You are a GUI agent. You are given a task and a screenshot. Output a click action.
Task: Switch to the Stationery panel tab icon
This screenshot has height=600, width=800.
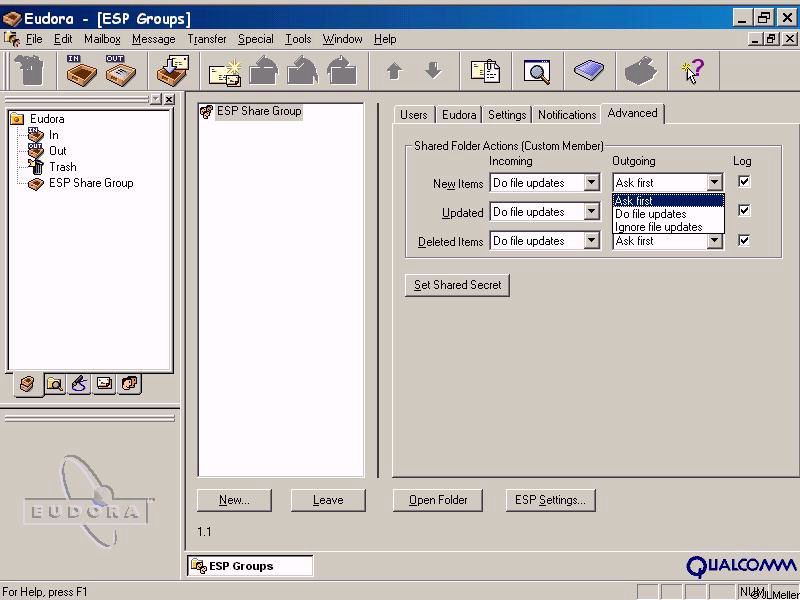tap(104, 383)
